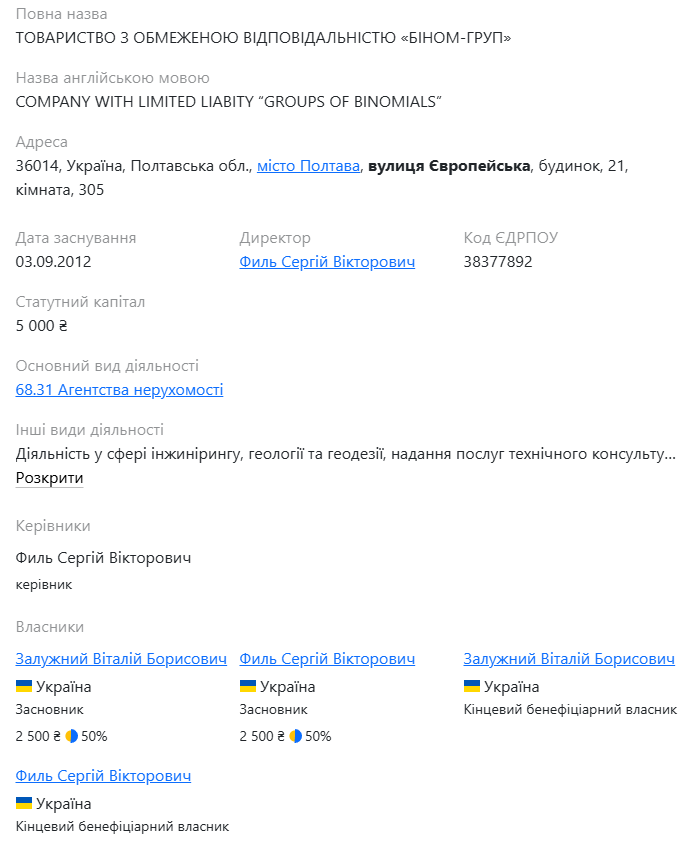Expand other activities with Розкрити
Image resolution: width=696 pixels, height=842 pixels.
pyautogui.click(x=49, y=478)
